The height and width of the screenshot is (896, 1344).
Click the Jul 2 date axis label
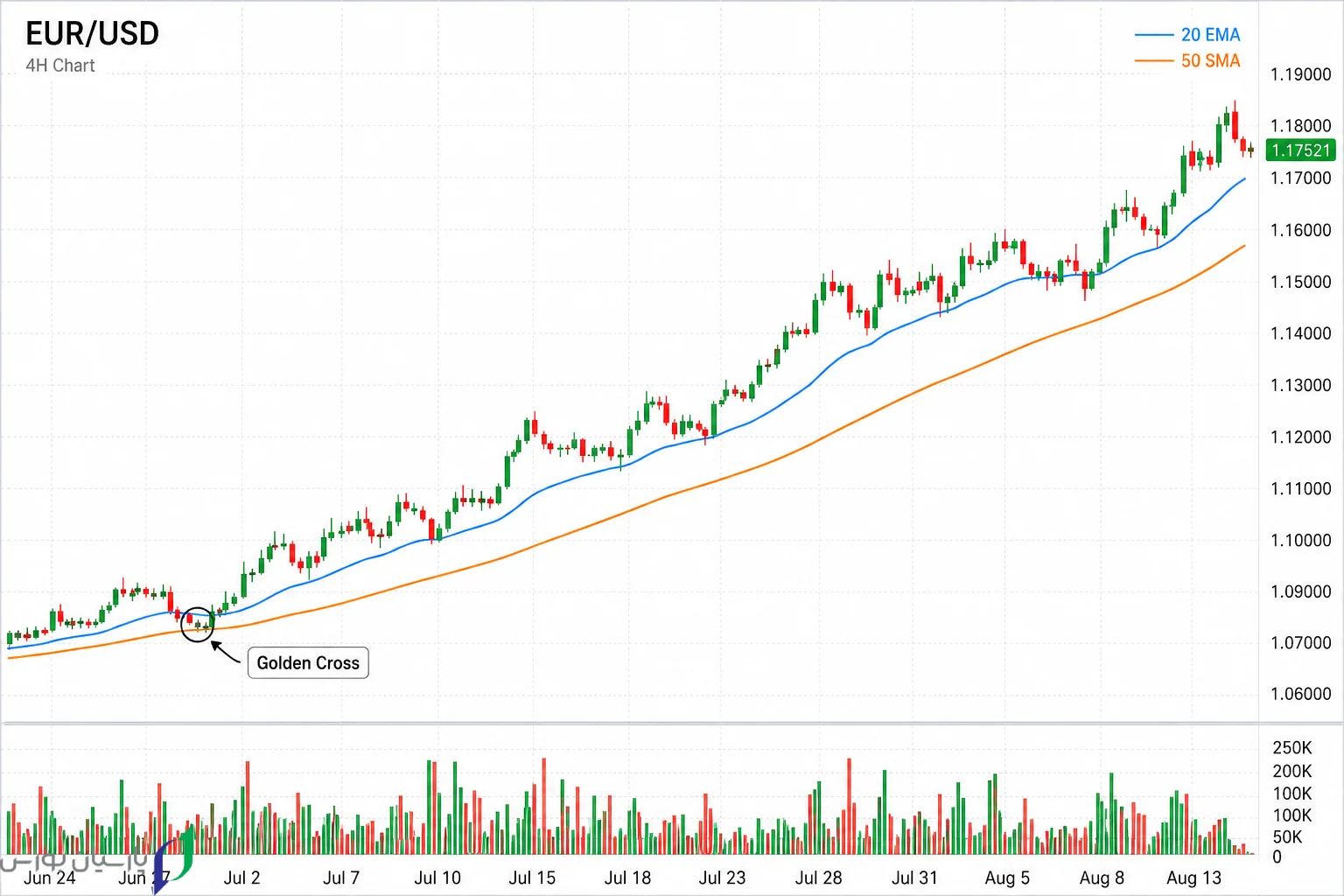click(241, 878)
